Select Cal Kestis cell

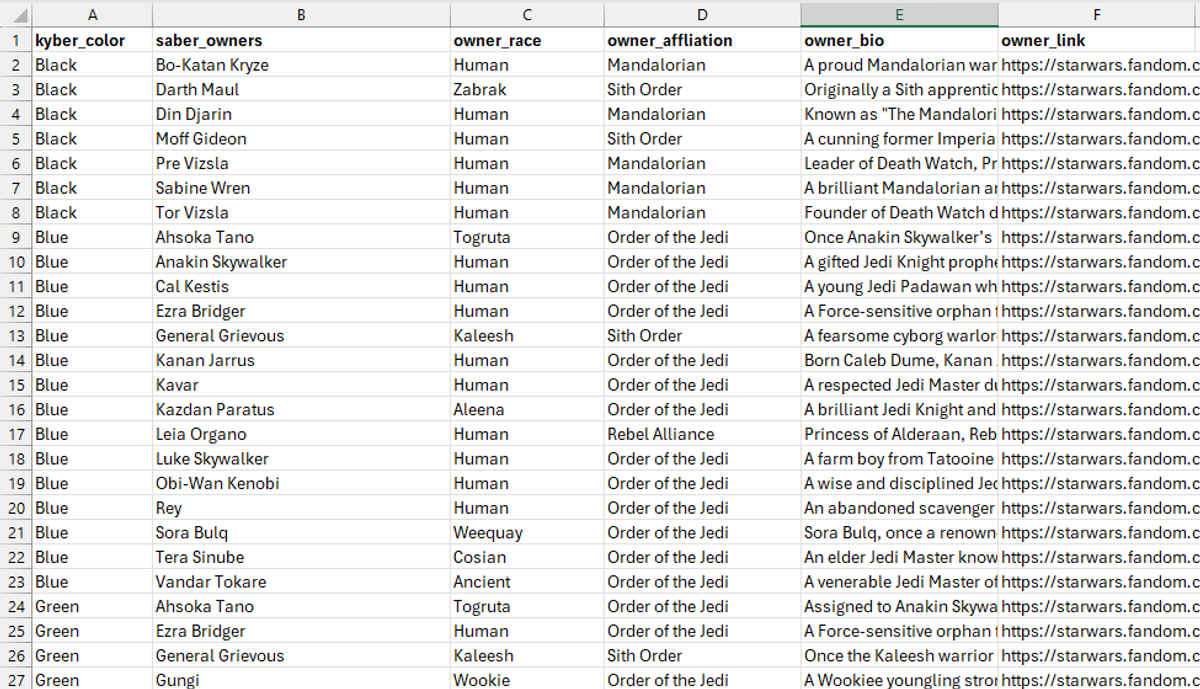pyautogui.click(x=301, y=287)
